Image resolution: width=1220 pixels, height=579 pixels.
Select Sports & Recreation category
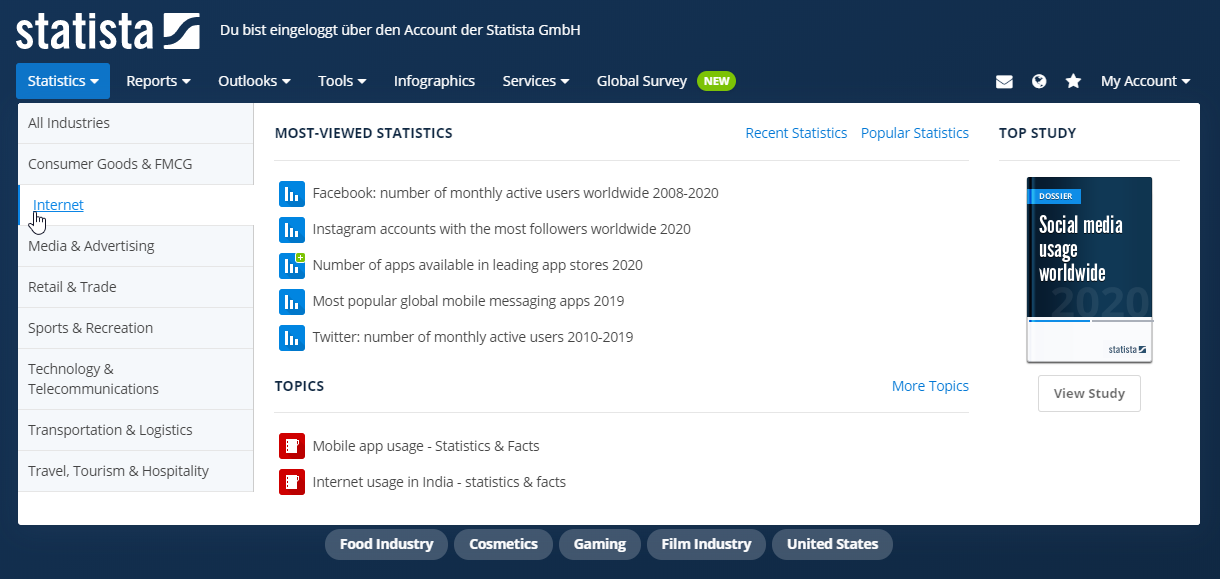[136, 328]
